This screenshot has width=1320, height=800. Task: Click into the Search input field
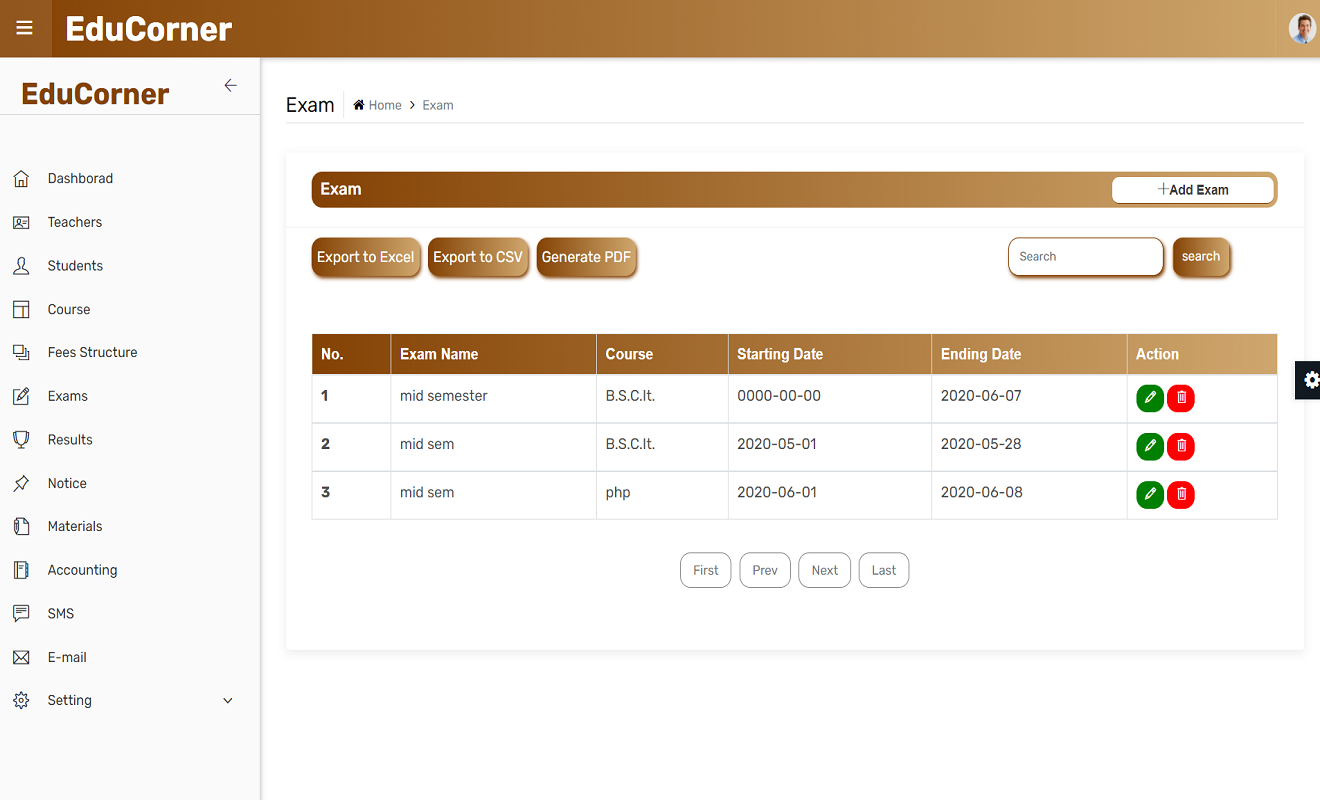[1085, 257]
